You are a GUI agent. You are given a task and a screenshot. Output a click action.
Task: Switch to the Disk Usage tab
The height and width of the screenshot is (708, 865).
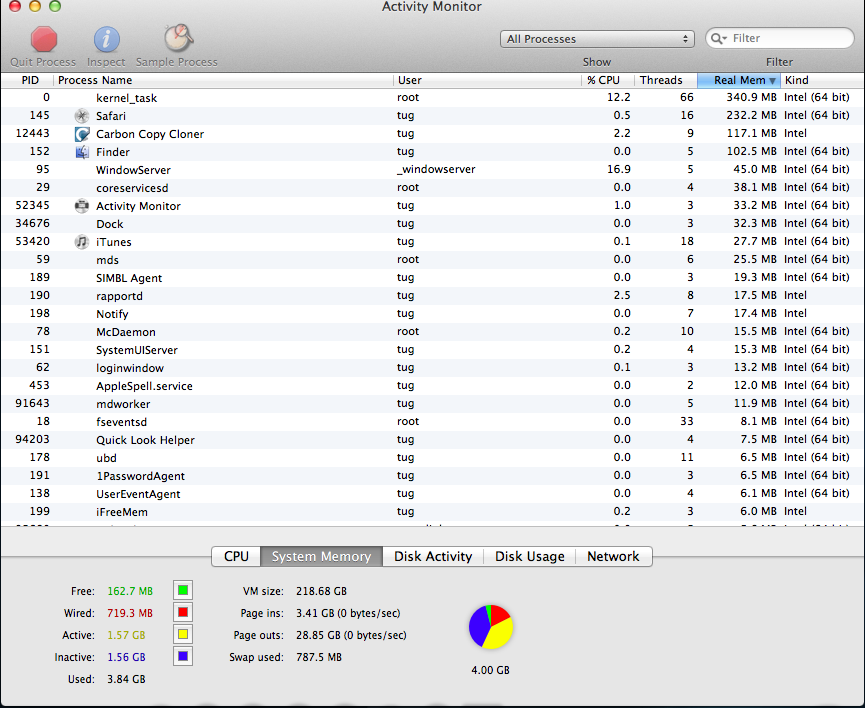(x=530, y=556)
